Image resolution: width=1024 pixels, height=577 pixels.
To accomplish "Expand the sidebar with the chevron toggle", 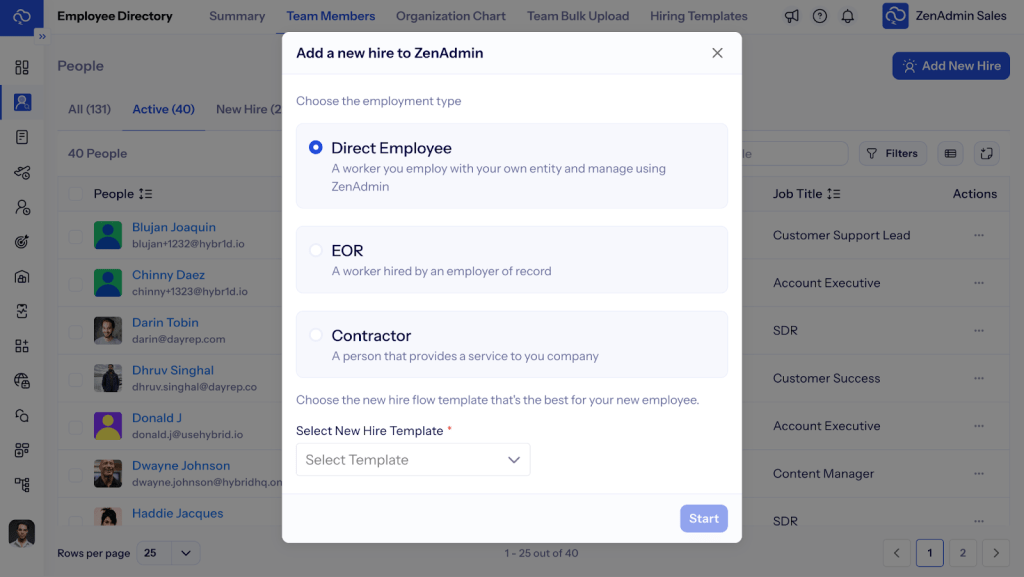I will click(x=42, y=36).
